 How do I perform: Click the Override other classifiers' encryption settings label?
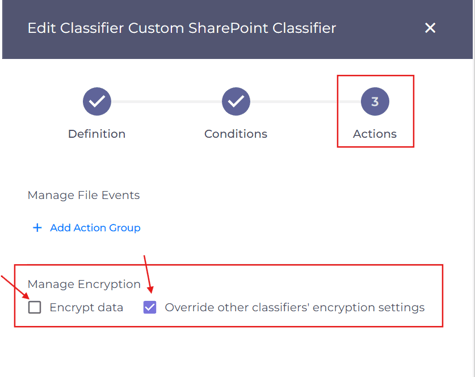[295, 307]
